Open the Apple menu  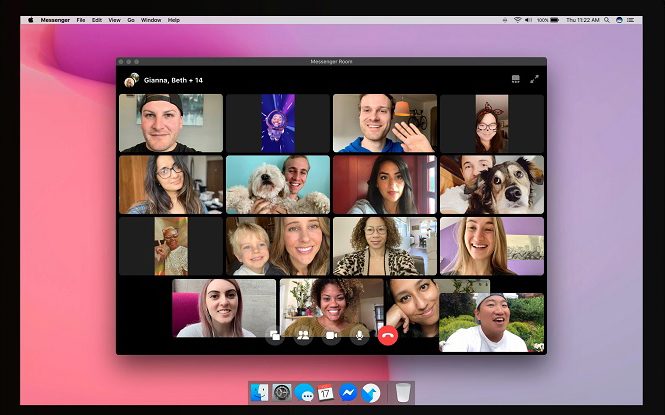pyautogui.click(x=30, y=20)
